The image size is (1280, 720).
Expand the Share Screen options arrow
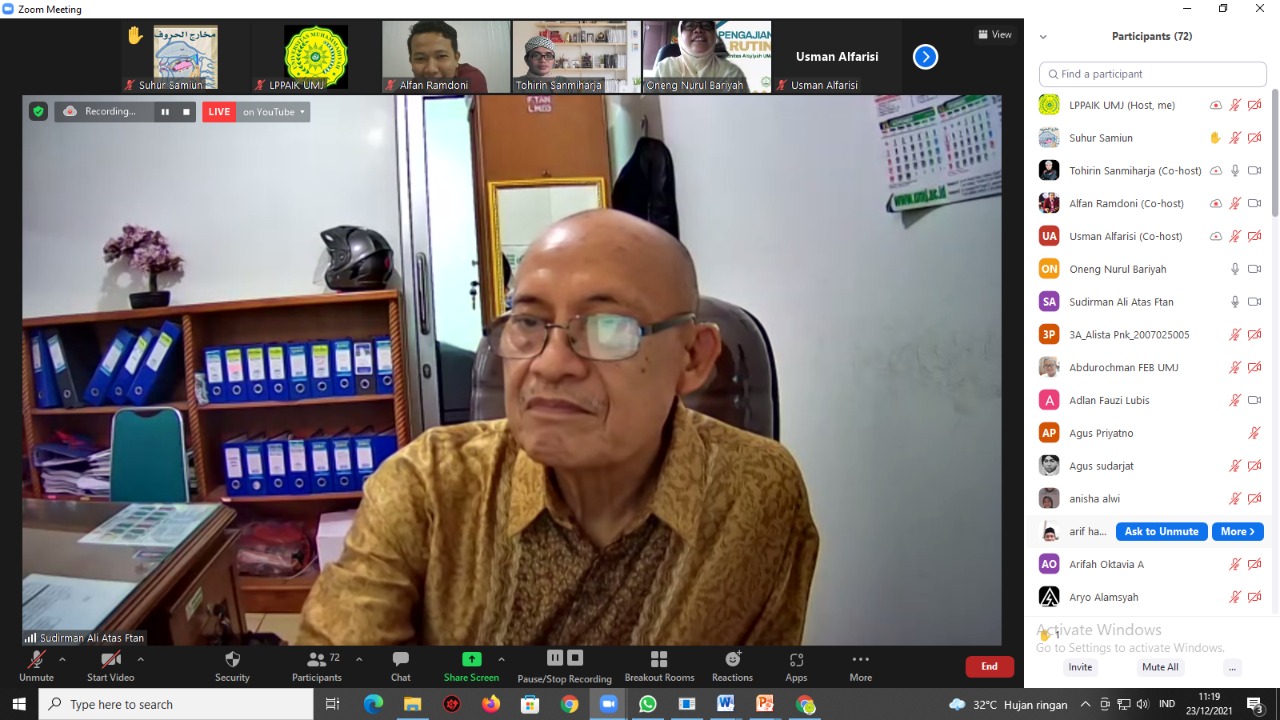(501, 659)
